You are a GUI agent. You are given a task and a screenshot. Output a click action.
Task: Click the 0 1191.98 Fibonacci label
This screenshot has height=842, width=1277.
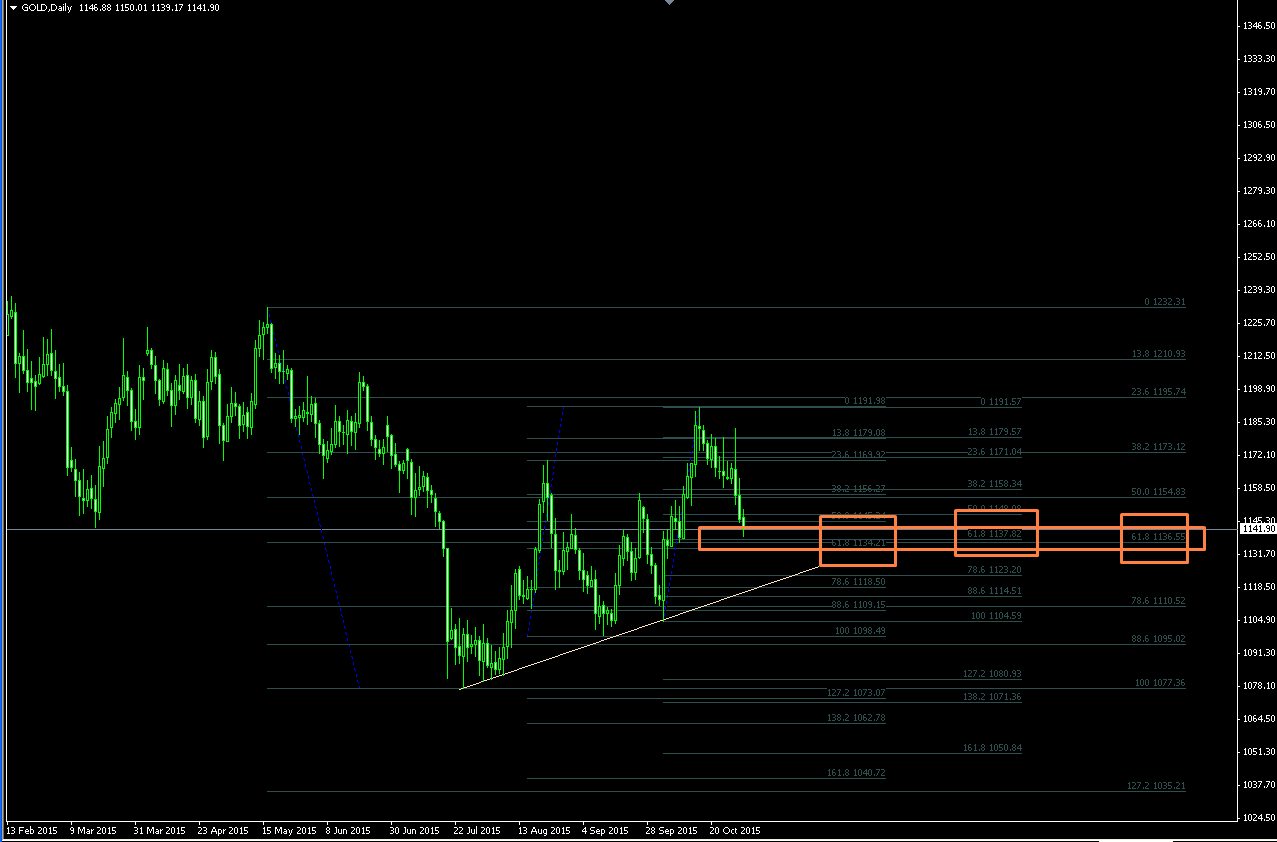(865, 401)
